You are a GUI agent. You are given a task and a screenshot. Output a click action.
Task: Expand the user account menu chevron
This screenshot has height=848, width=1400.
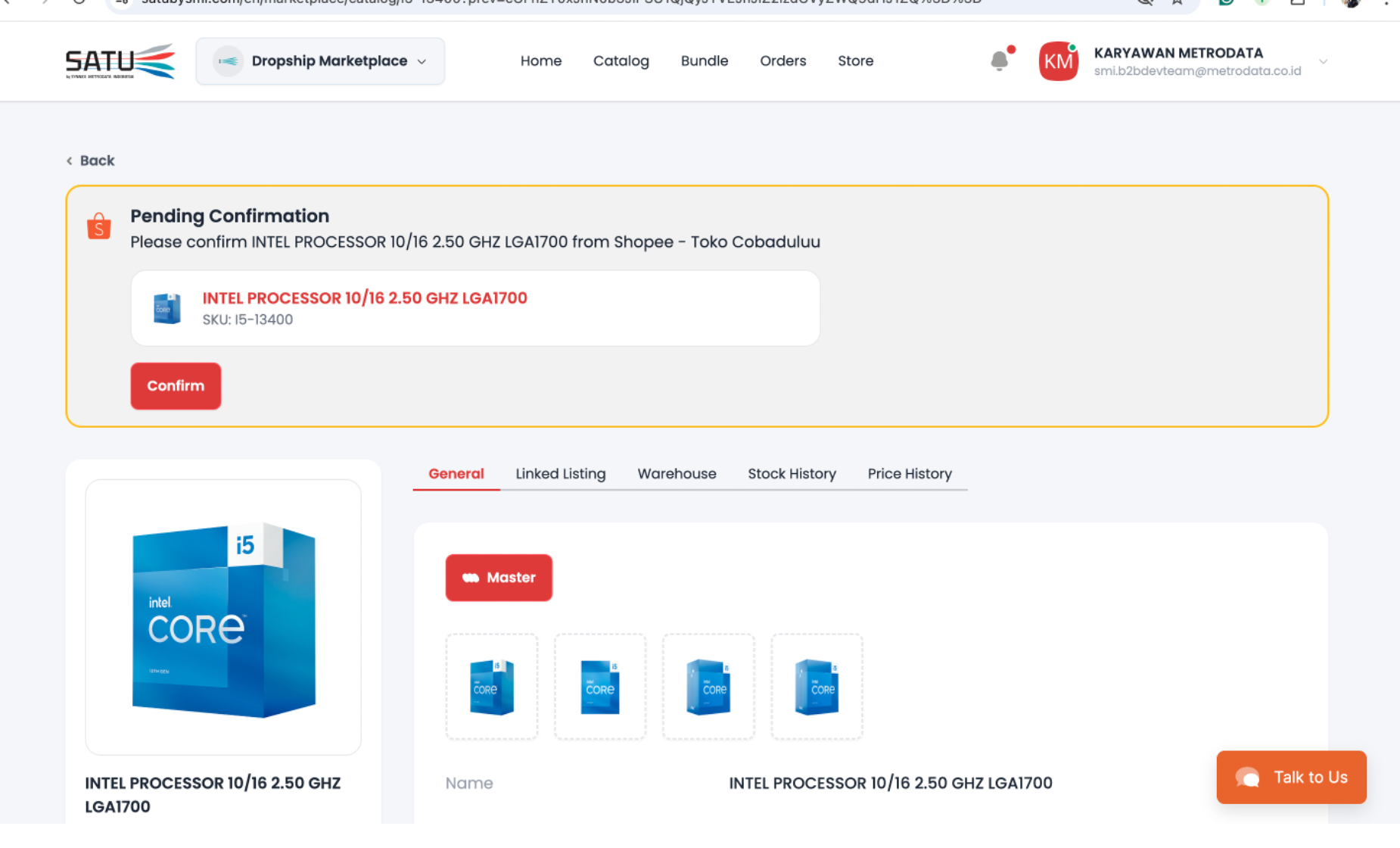click(1323, 61)
